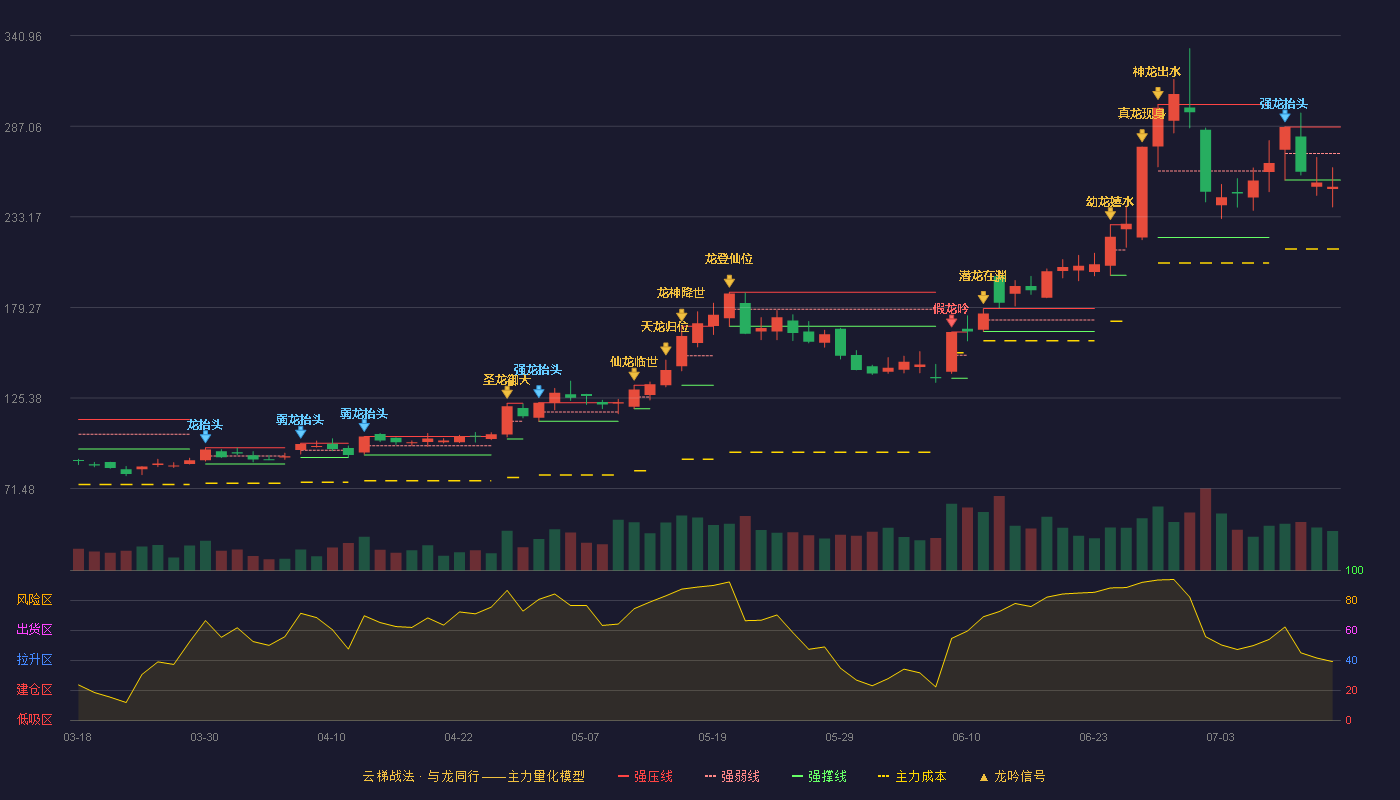Click the 100 value on the indicator axis
The image size is (1400, 800).
click(1354, 571)
